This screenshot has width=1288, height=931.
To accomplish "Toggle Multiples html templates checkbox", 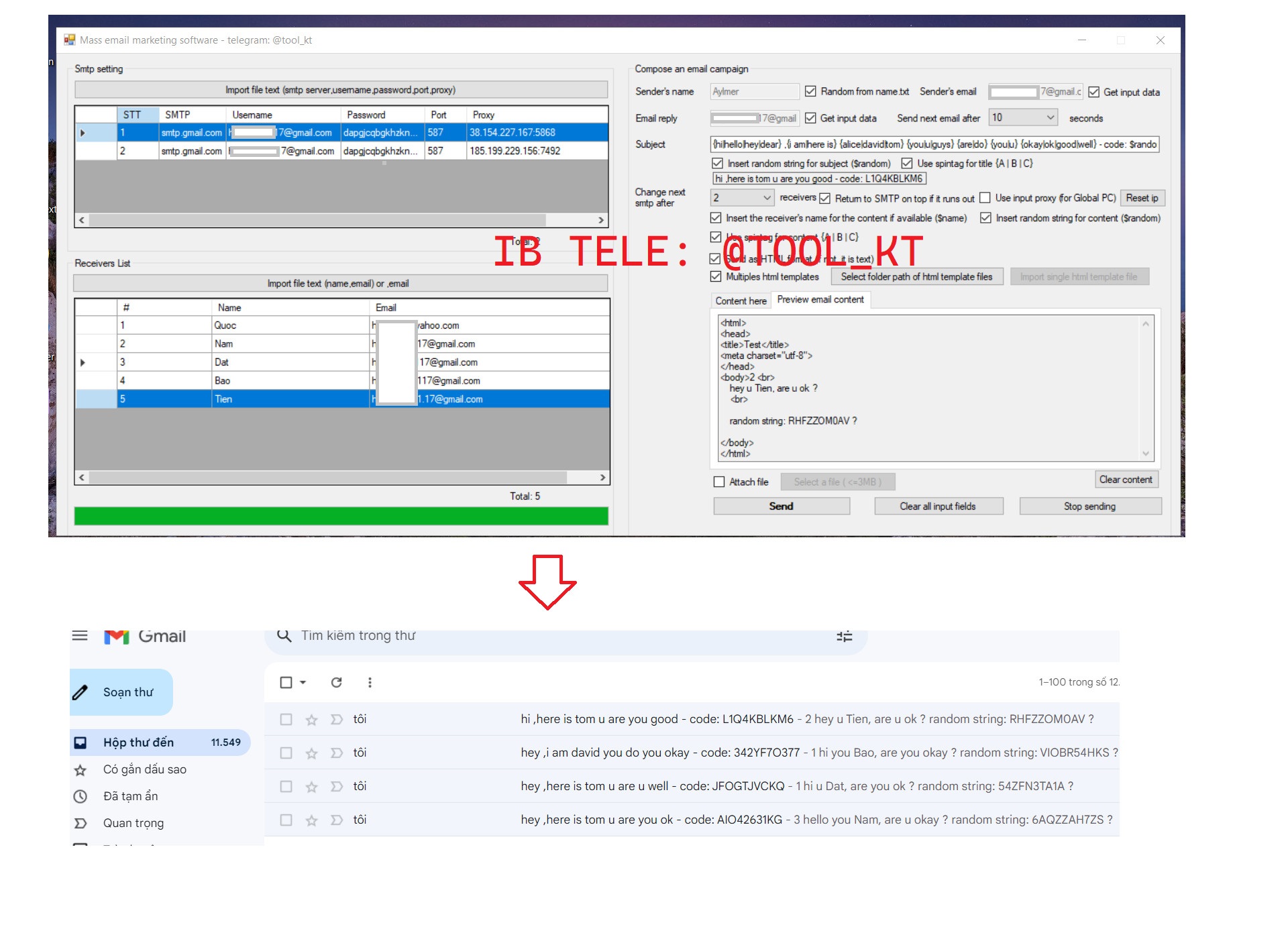I will (x=716, y=276).
